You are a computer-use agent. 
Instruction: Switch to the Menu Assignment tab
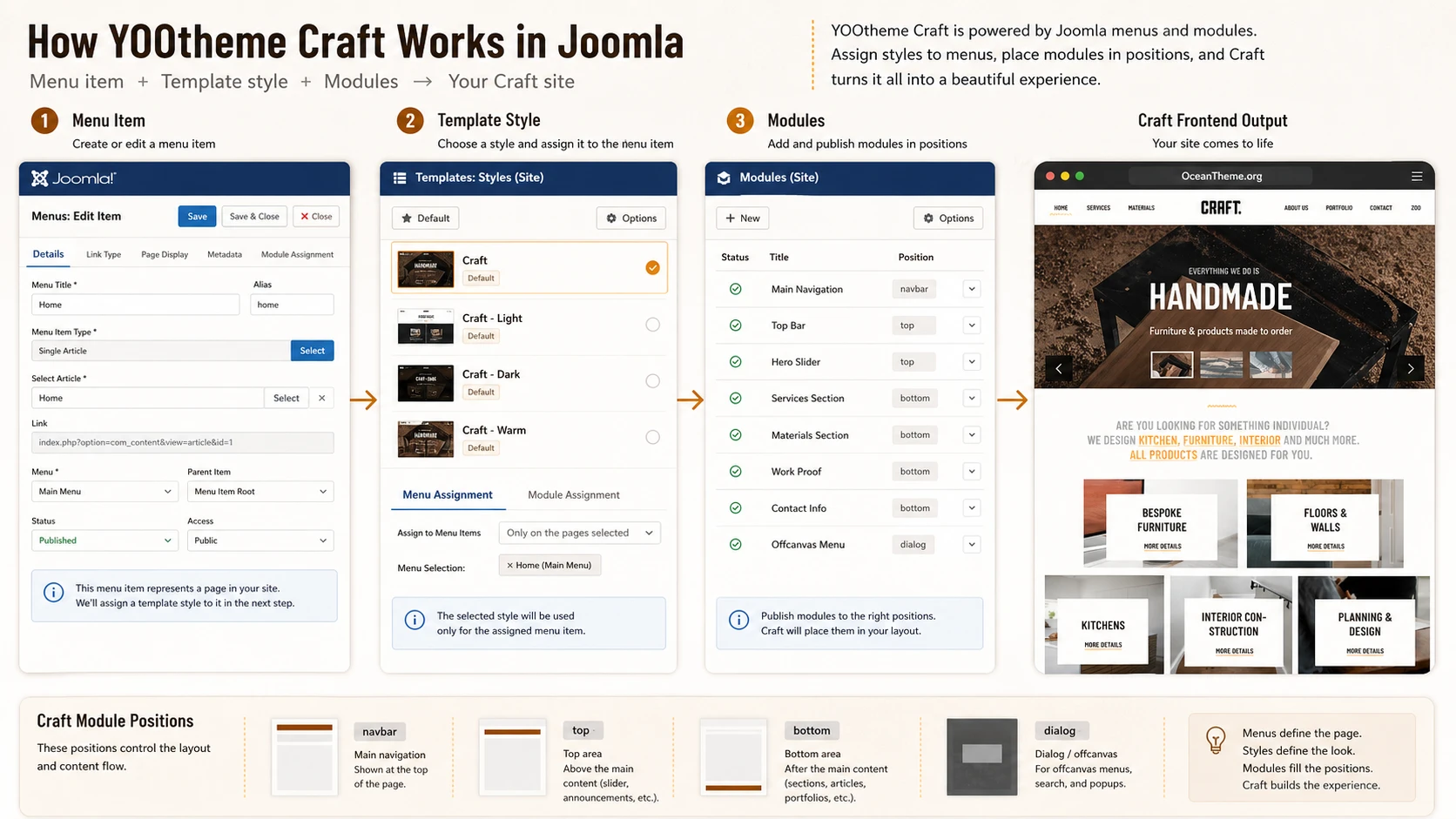pyautogui.click(x=448, y=495)
